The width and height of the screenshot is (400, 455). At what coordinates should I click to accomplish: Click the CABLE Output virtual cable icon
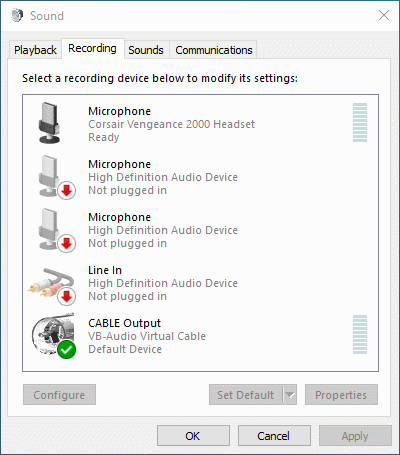pyautogui.click(x=53, y=335)
